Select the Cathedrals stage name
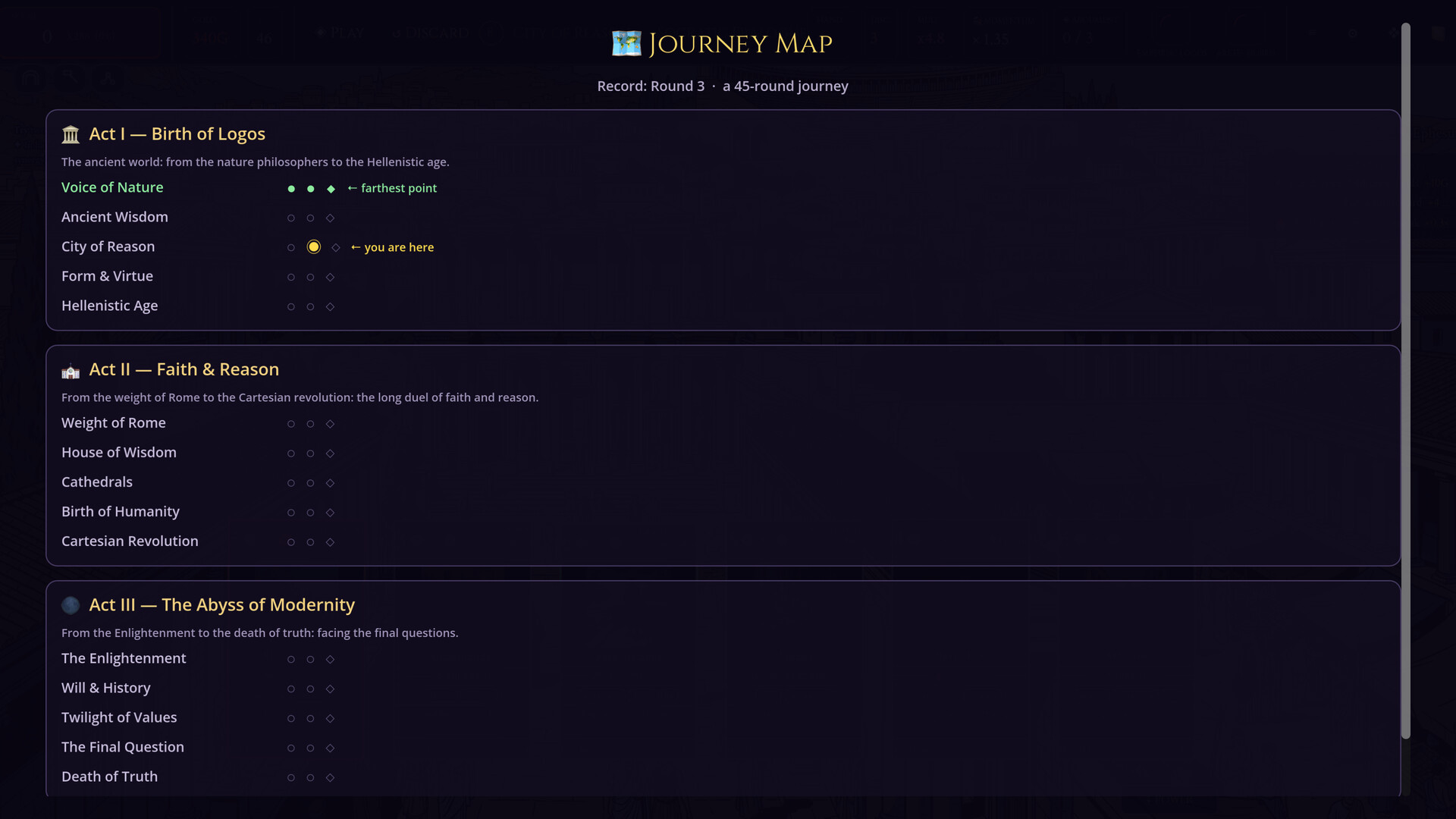The width and height of the screenshot is (1456, 819). click(x=96, y=482)
